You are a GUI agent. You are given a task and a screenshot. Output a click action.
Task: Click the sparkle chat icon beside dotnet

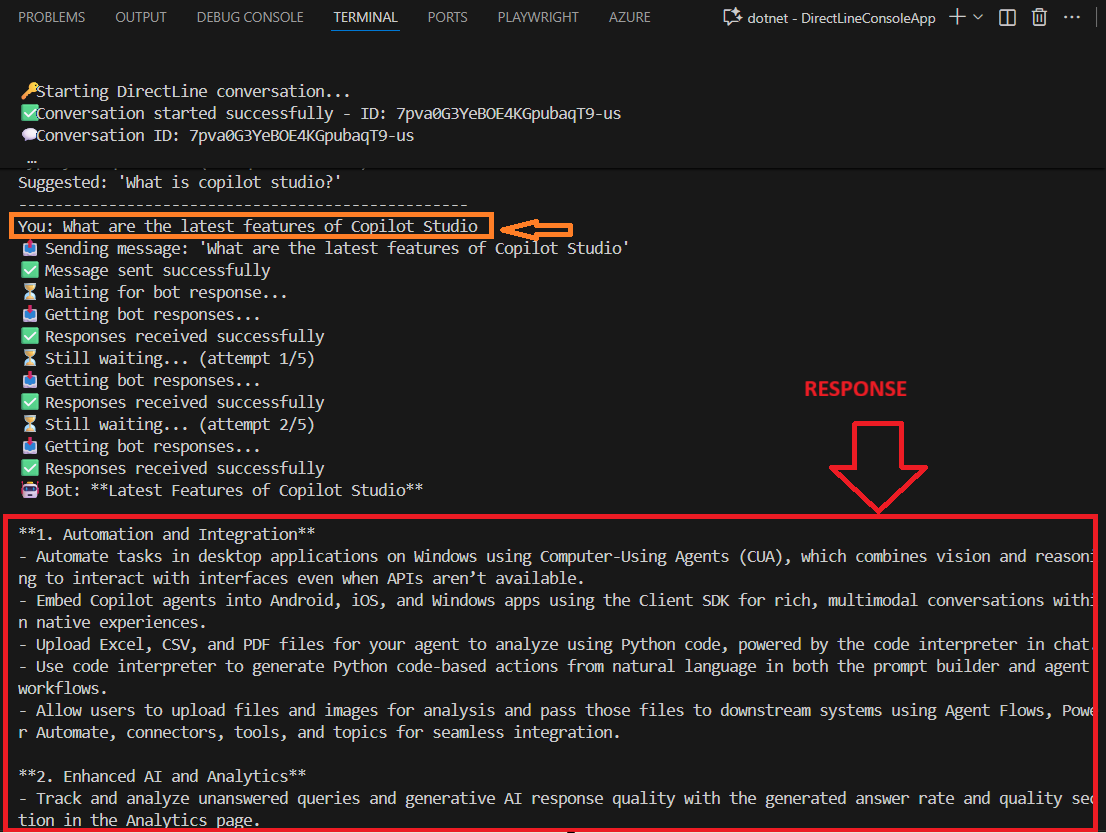(731, 17)
